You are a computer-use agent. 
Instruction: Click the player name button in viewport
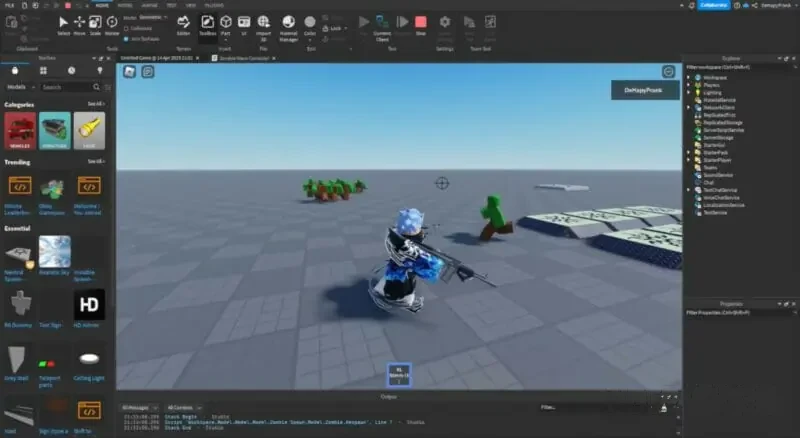pyautogui.click(x=645, y=90)
